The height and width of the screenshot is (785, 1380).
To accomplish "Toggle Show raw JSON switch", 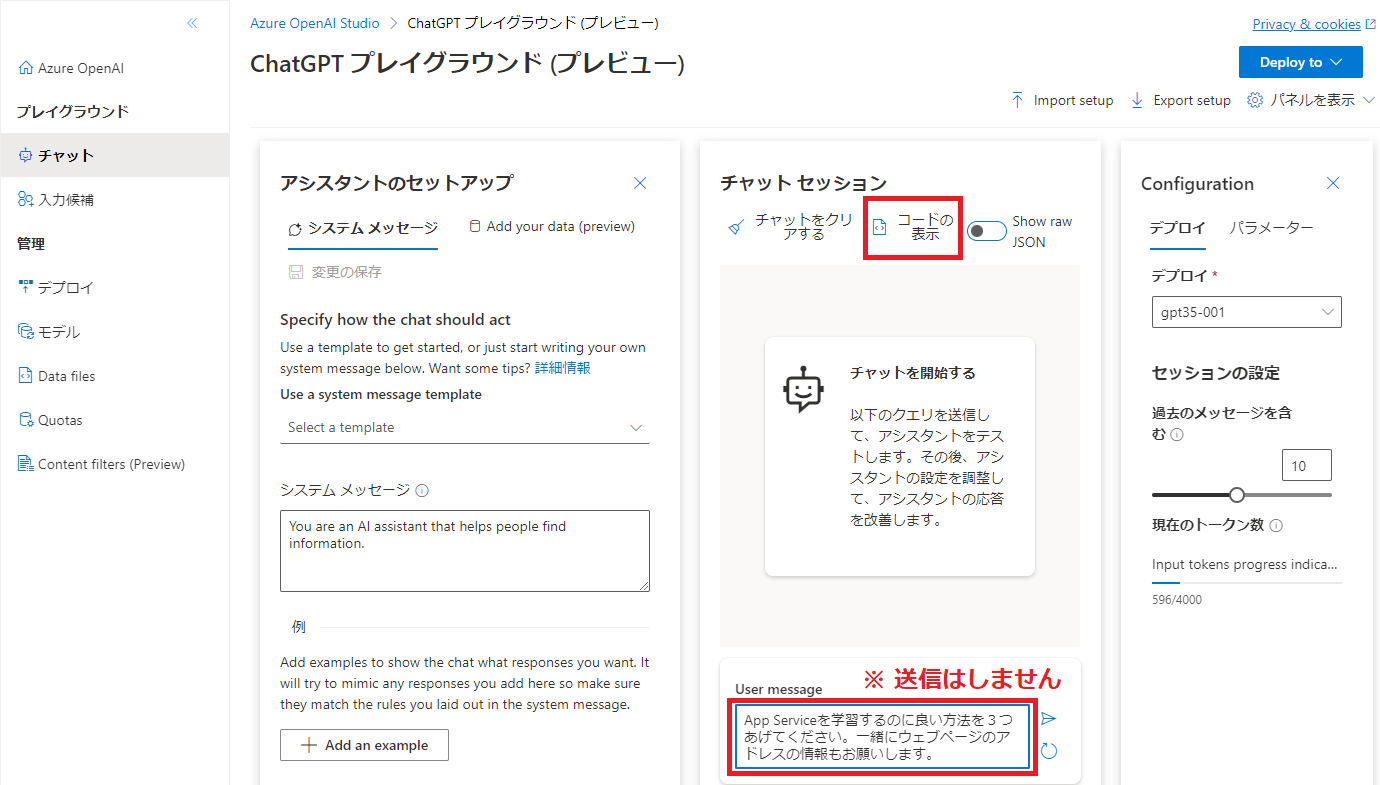I will click(x=987, y=231).
